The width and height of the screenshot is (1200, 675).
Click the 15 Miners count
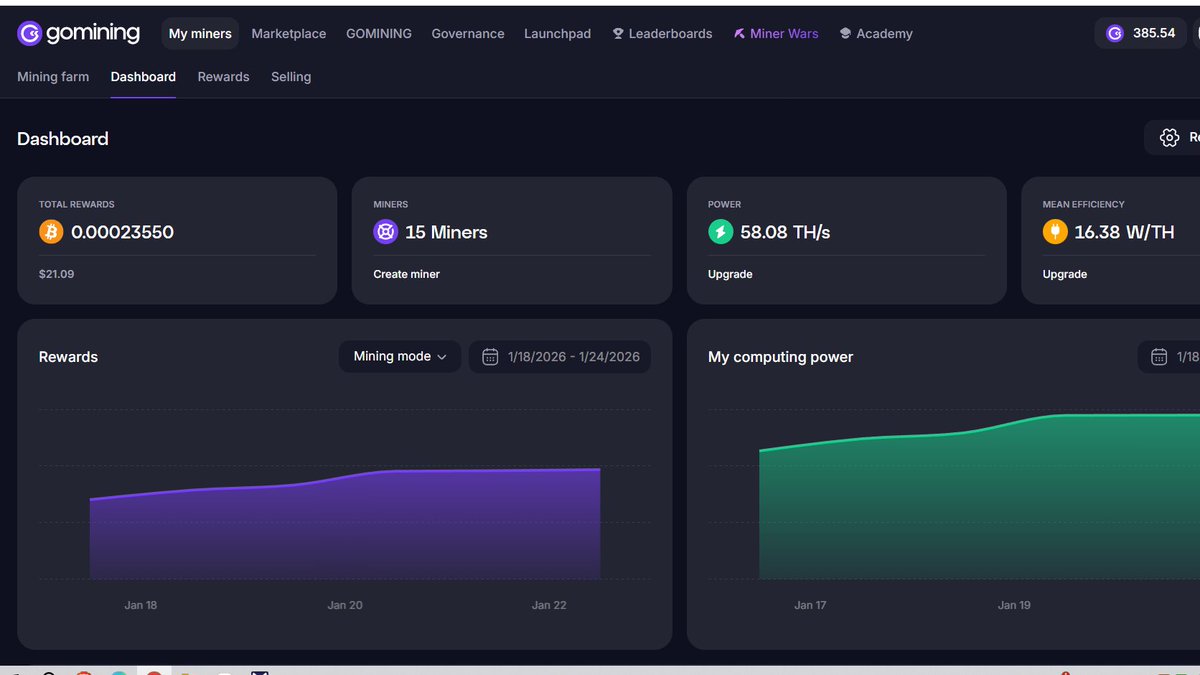pyautogui.click(x=446, y=232)
